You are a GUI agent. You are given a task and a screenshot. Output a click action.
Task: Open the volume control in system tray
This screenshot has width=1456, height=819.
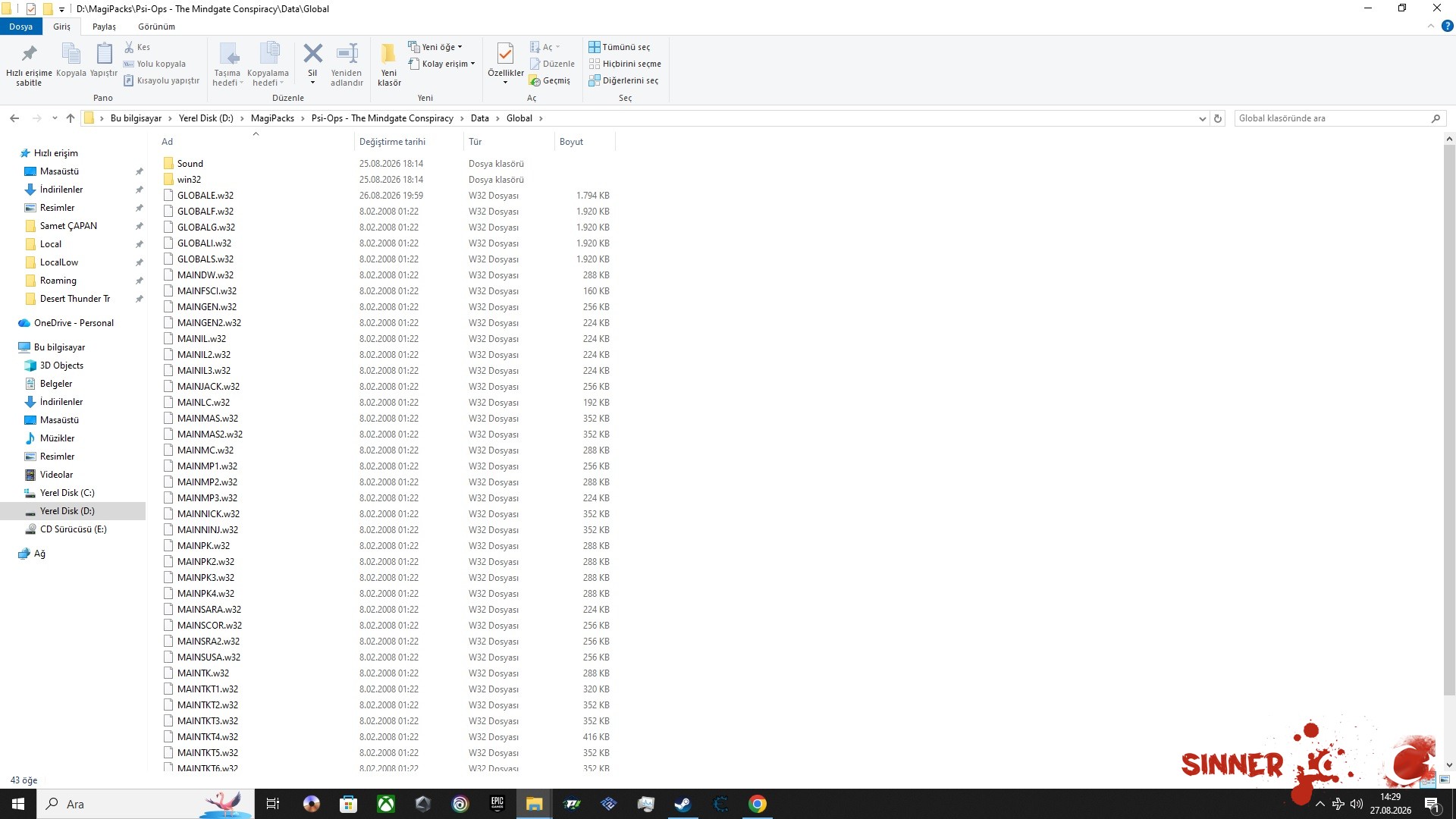pyautogui.click(x=1356, y=804)
